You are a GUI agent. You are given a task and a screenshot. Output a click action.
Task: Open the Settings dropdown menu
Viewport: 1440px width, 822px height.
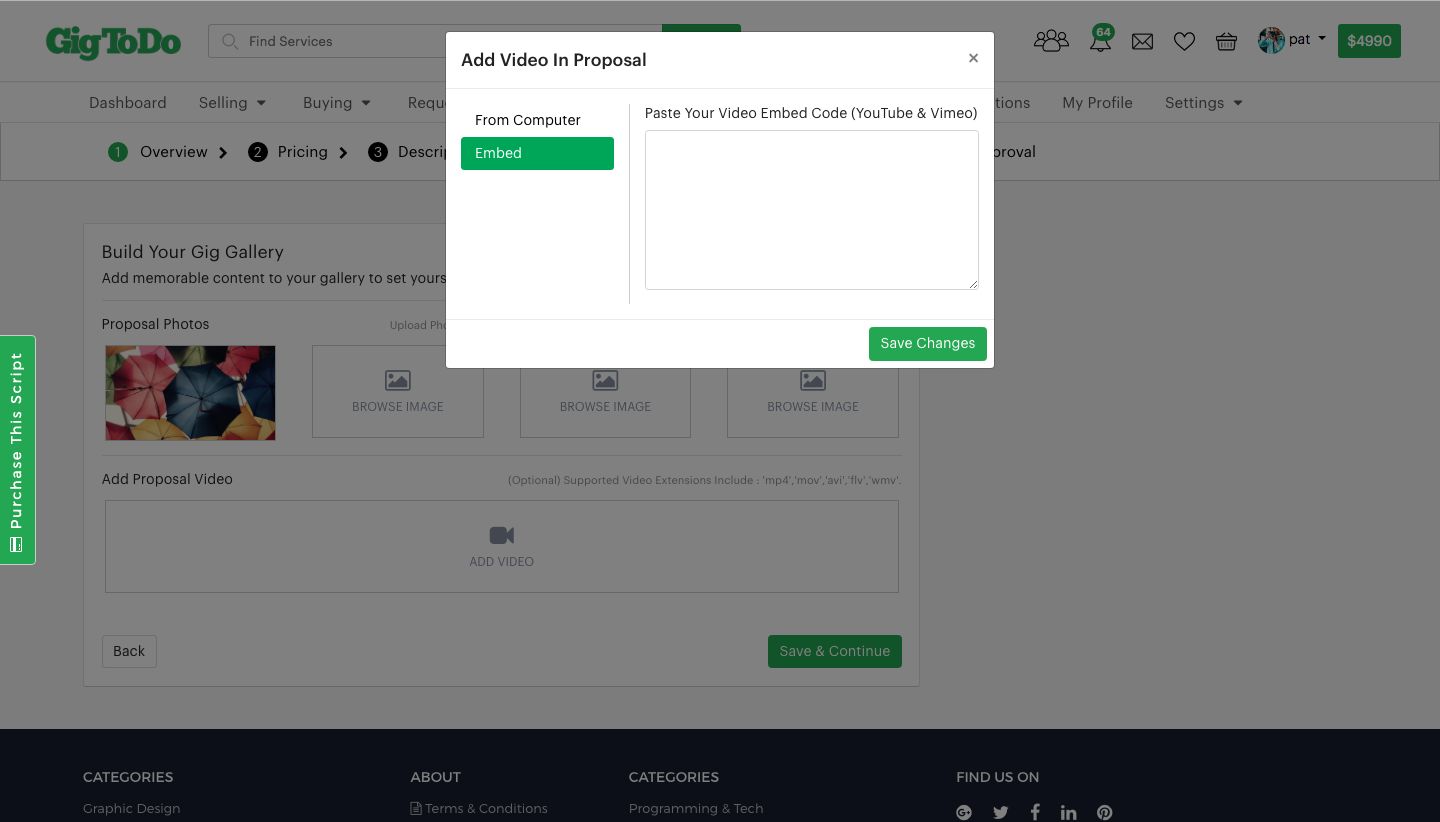pos(1203,103)
